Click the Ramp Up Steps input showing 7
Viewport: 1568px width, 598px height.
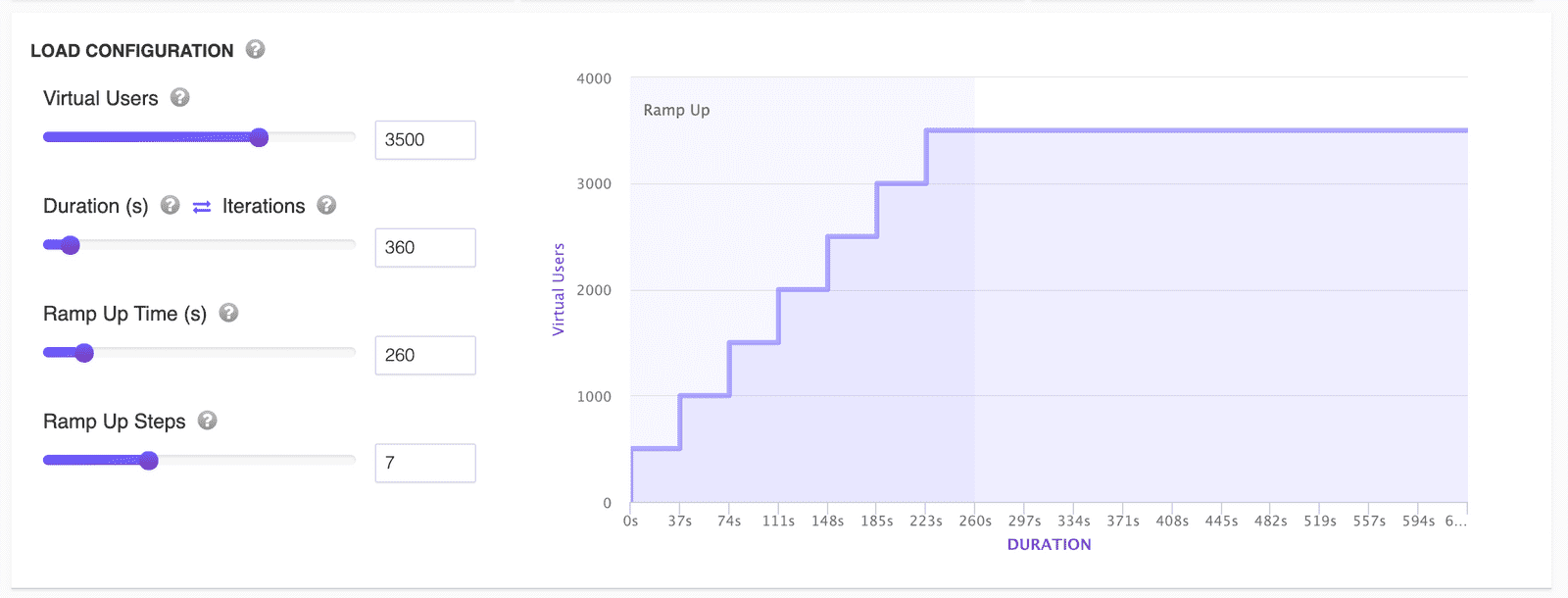tap(425, 464)
